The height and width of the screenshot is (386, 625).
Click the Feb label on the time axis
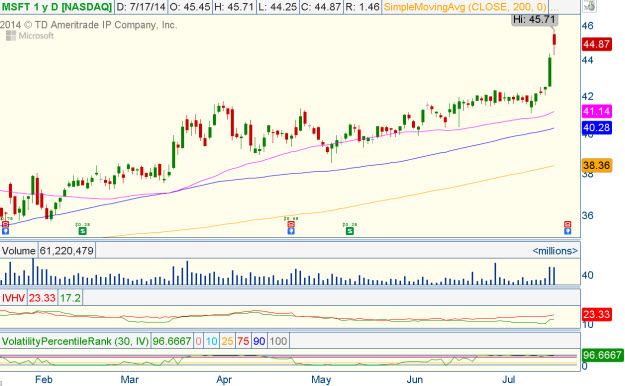coord(43,380)
